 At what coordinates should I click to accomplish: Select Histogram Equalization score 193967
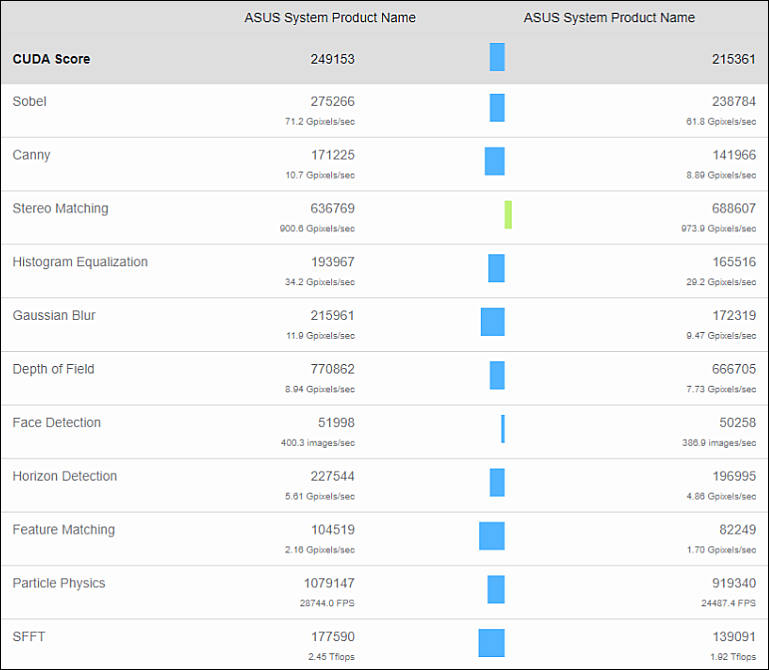click(333, 262)
